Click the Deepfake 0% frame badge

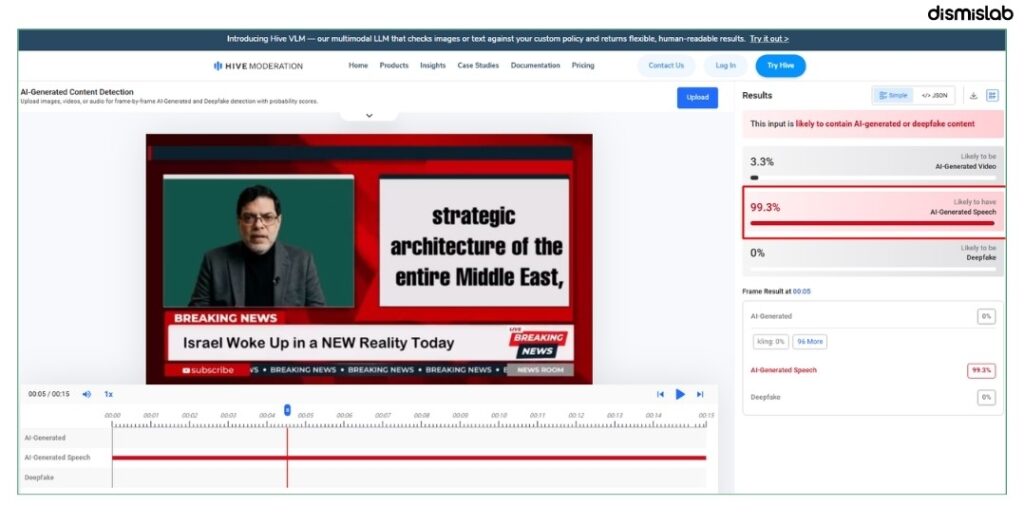986,397
